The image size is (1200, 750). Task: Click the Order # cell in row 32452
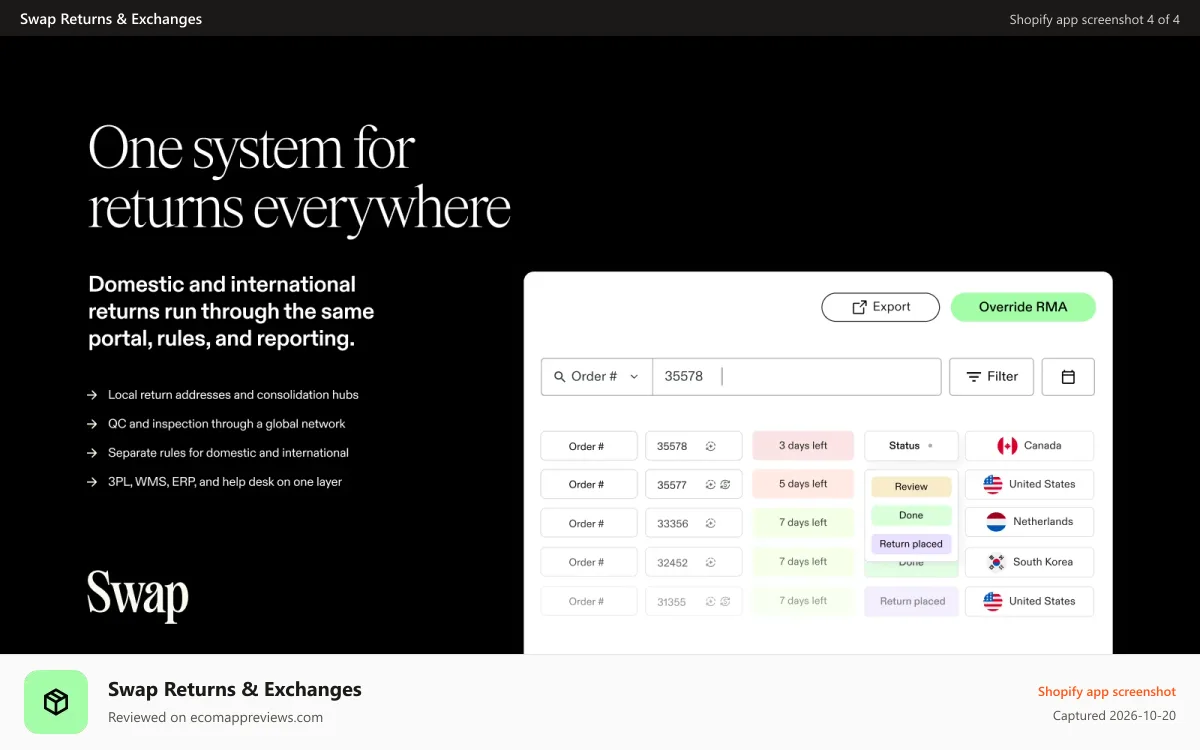click(x=589, y=562)
